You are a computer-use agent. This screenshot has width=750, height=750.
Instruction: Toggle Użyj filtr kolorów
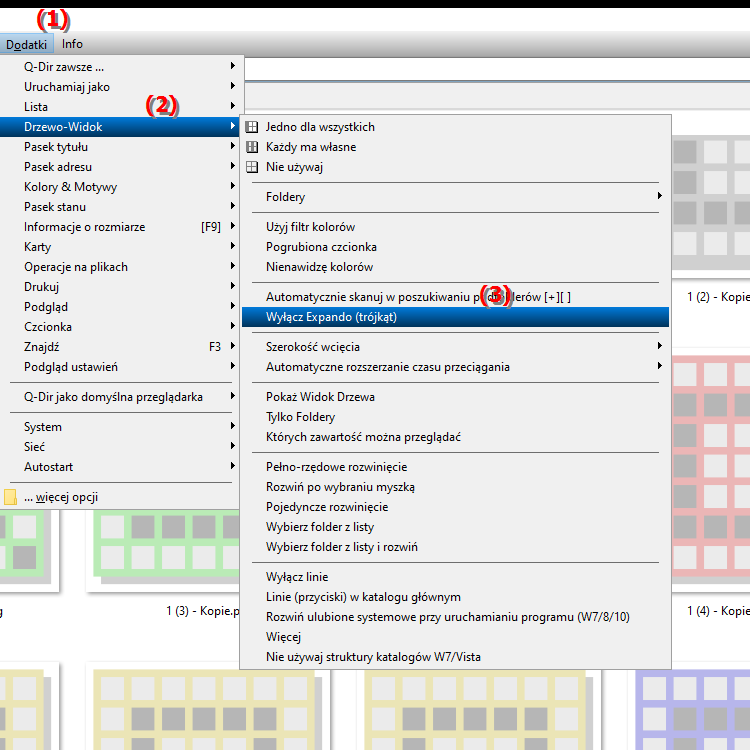pyautogui.click(x=455, y=227)
